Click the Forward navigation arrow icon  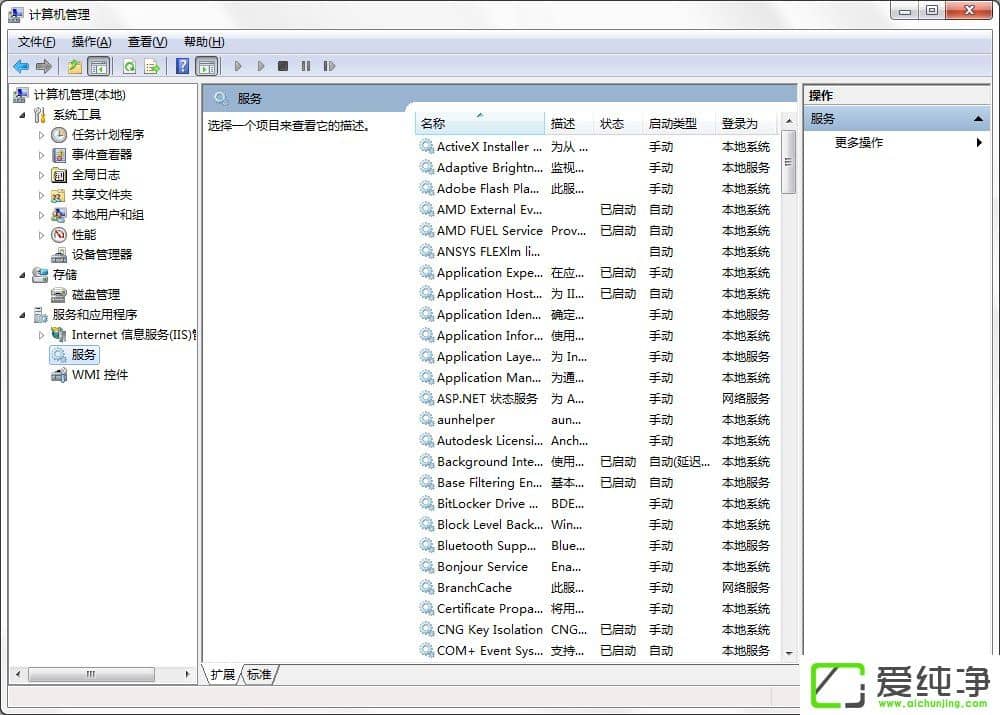(x=41, y=66)
